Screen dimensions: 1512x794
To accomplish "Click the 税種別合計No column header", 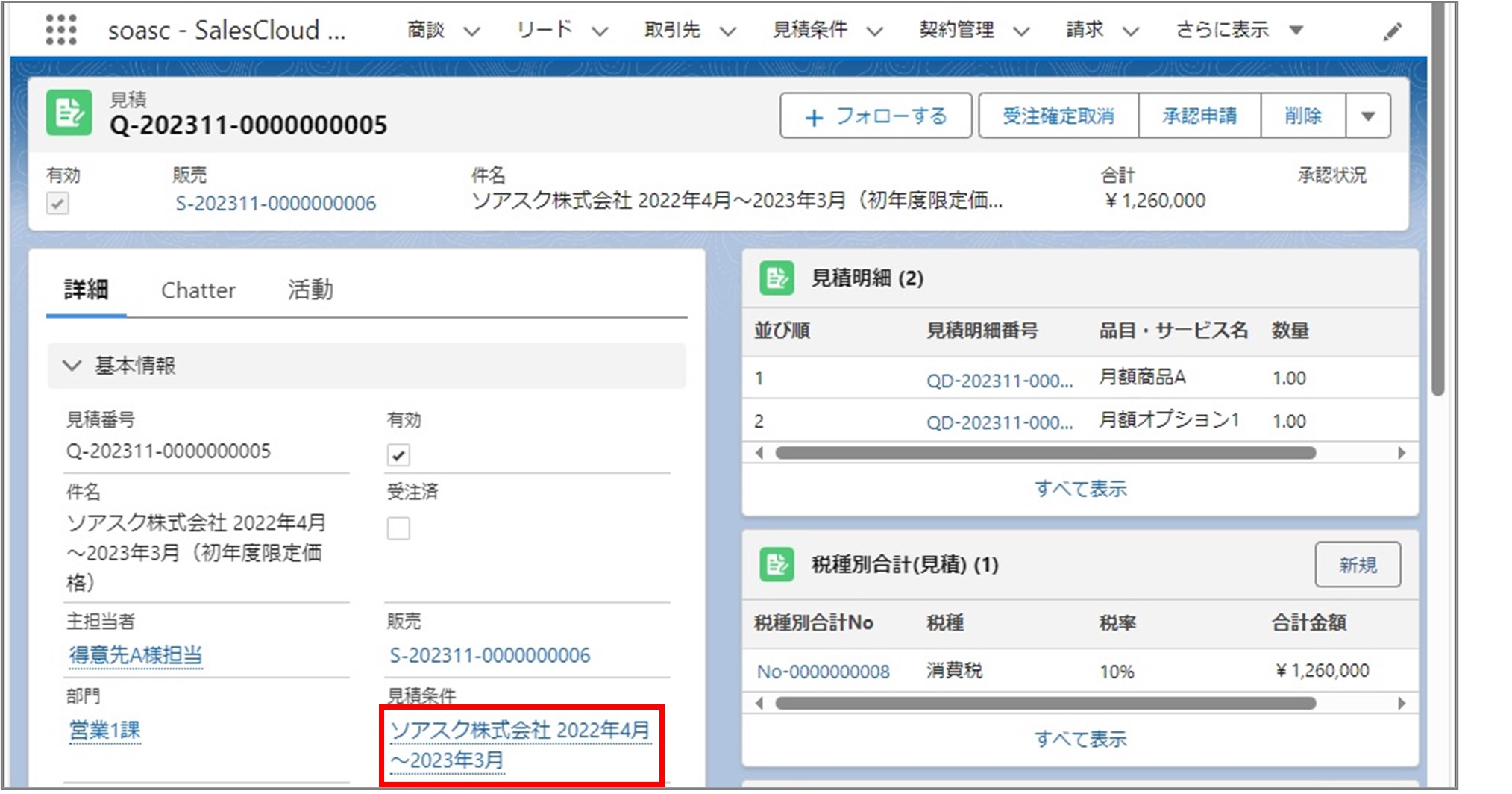I will 813,623.
